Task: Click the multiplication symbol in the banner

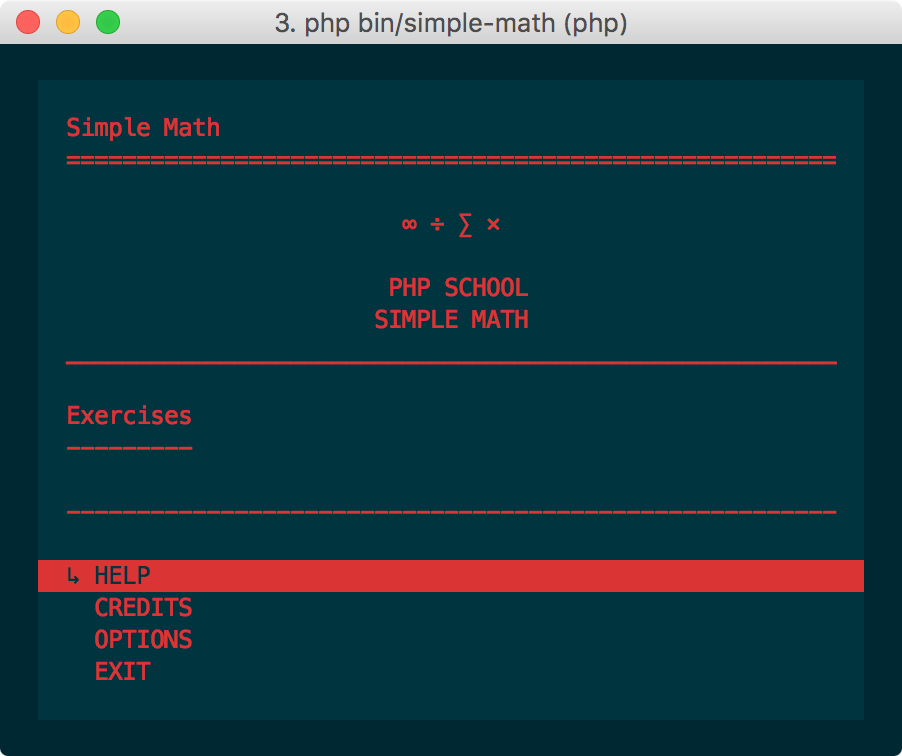Action: [x=493, y=224]
